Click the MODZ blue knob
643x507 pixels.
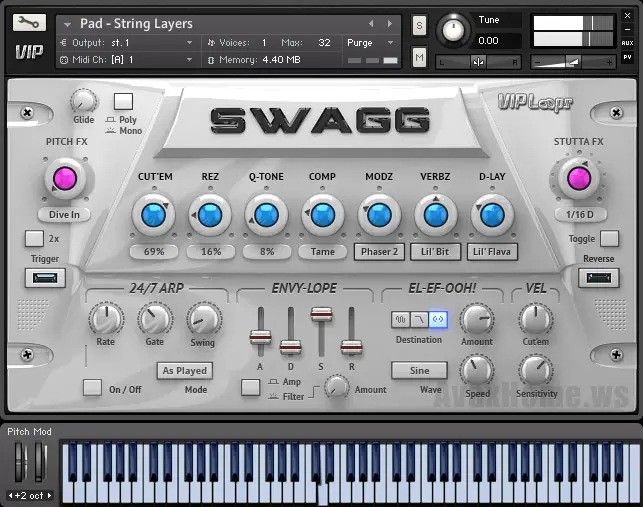tap(379, 215)
